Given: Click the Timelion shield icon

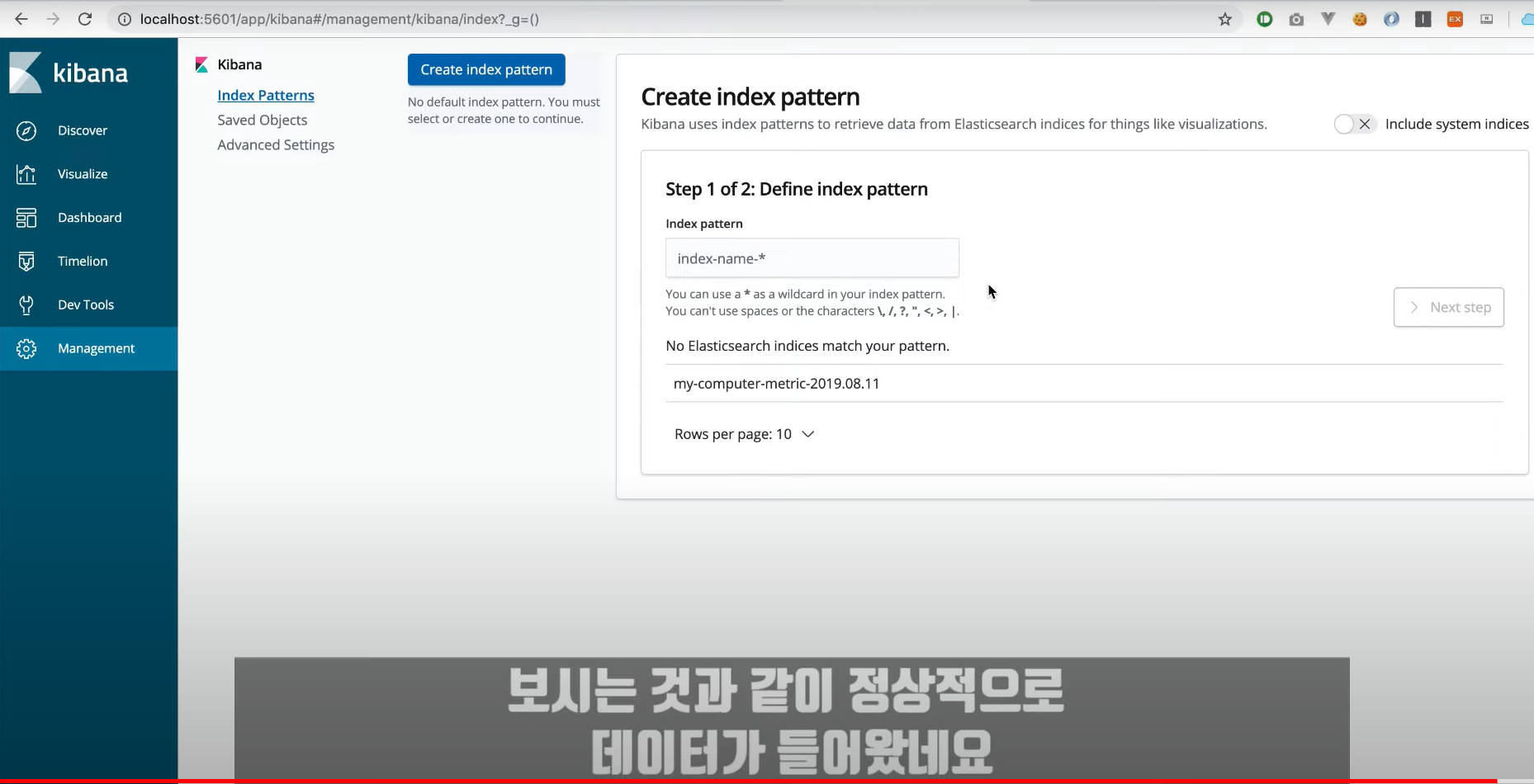Looking at the screenshot, I should coord(26,262).
